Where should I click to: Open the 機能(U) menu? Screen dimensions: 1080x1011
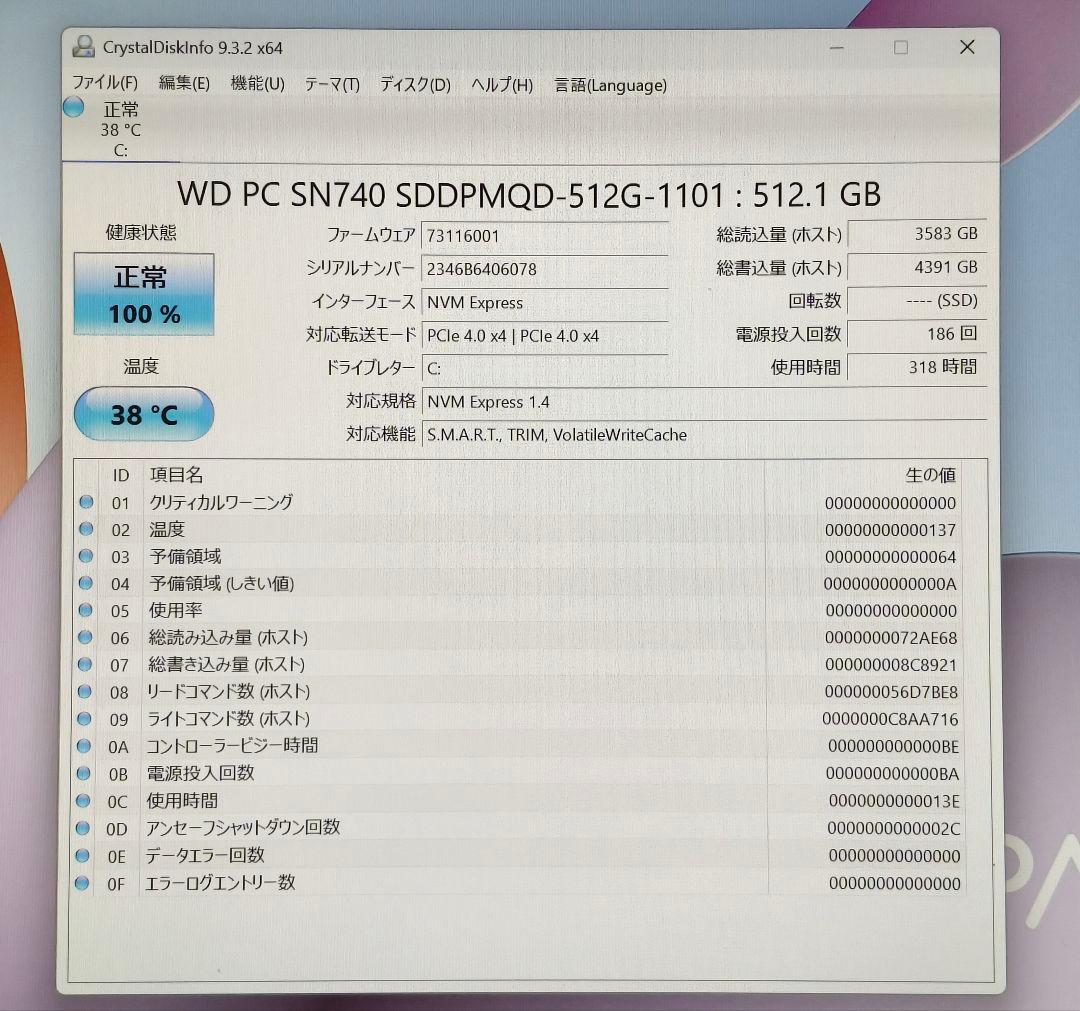[x=256, y=85]
